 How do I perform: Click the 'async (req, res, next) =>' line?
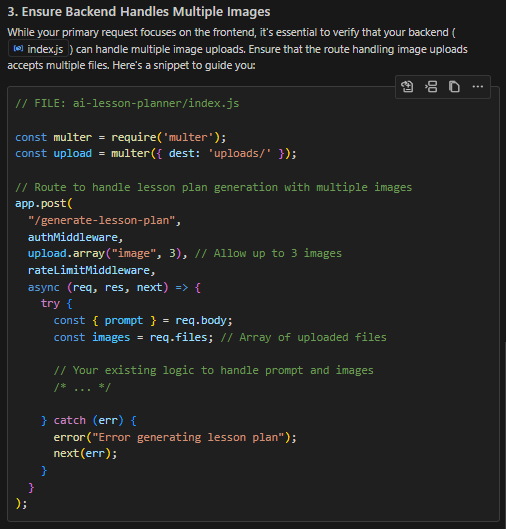pyautogui.click(x=114, y=287)
